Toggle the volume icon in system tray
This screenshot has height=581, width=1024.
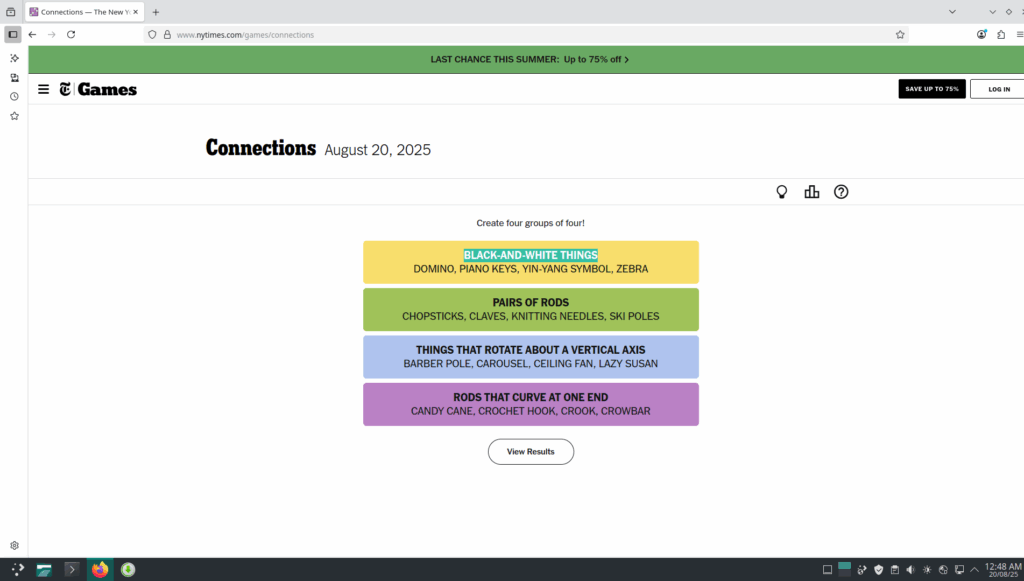click(910, 570)
